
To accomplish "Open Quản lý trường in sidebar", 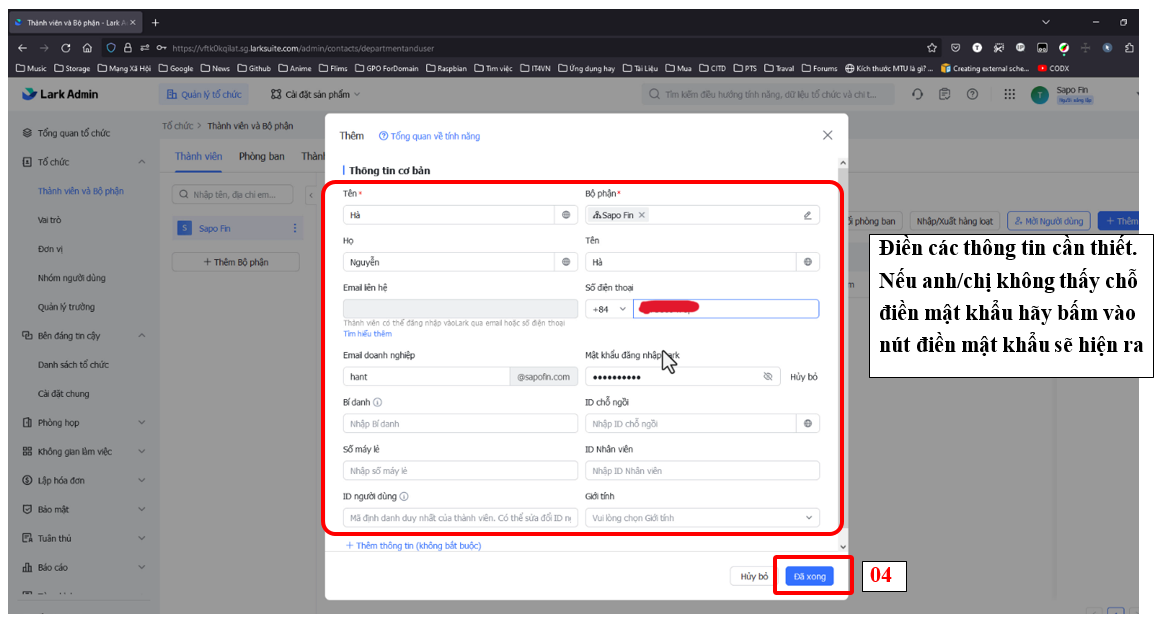I will tap(66, 307).
